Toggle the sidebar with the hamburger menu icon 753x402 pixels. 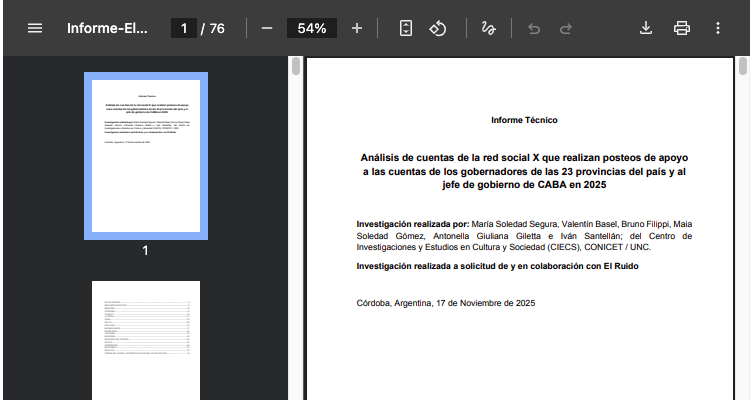35,28
